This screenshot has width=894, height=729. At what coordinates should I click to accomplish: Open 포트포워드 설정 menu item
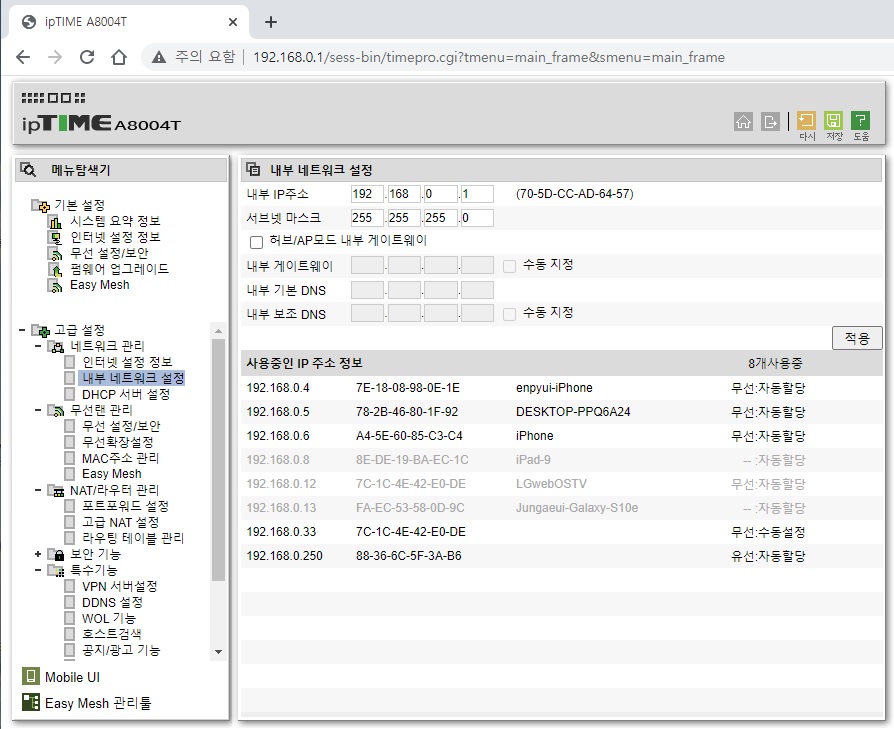click(x=125, y=506)
